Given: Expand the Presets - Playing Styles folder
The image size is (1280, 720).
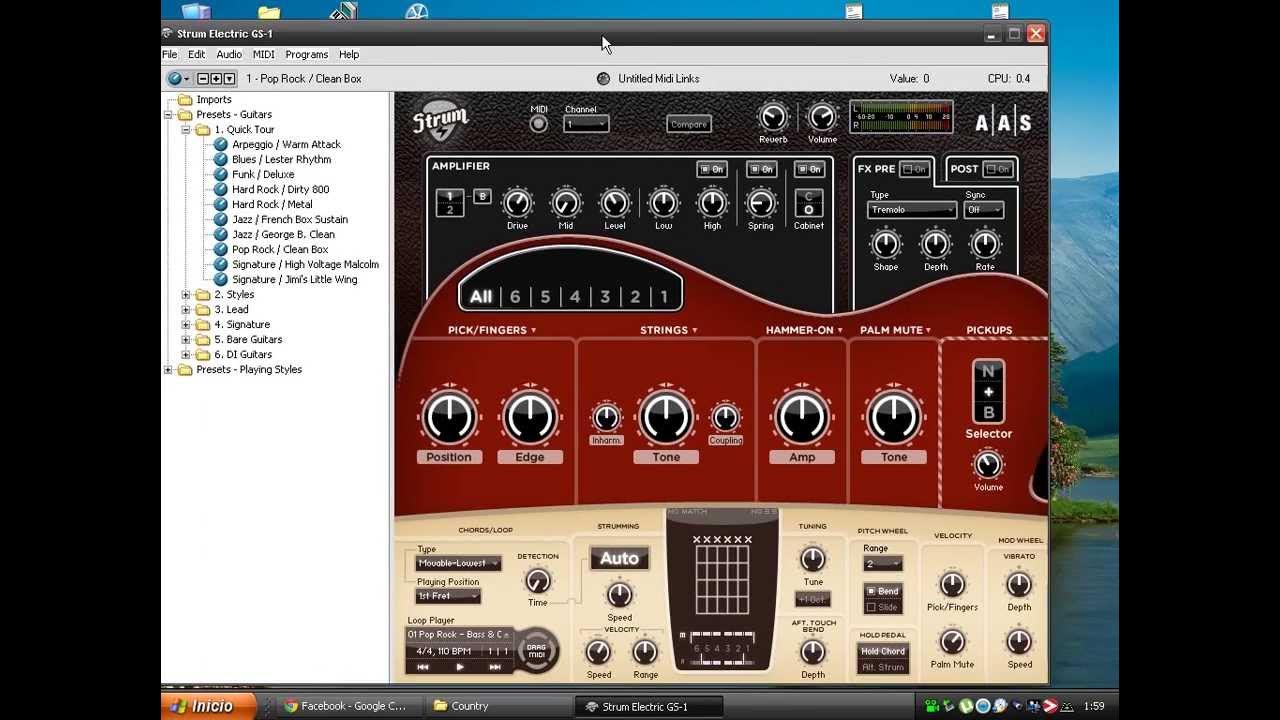Looking at the screenshot, I should click(x=168, y=369).
